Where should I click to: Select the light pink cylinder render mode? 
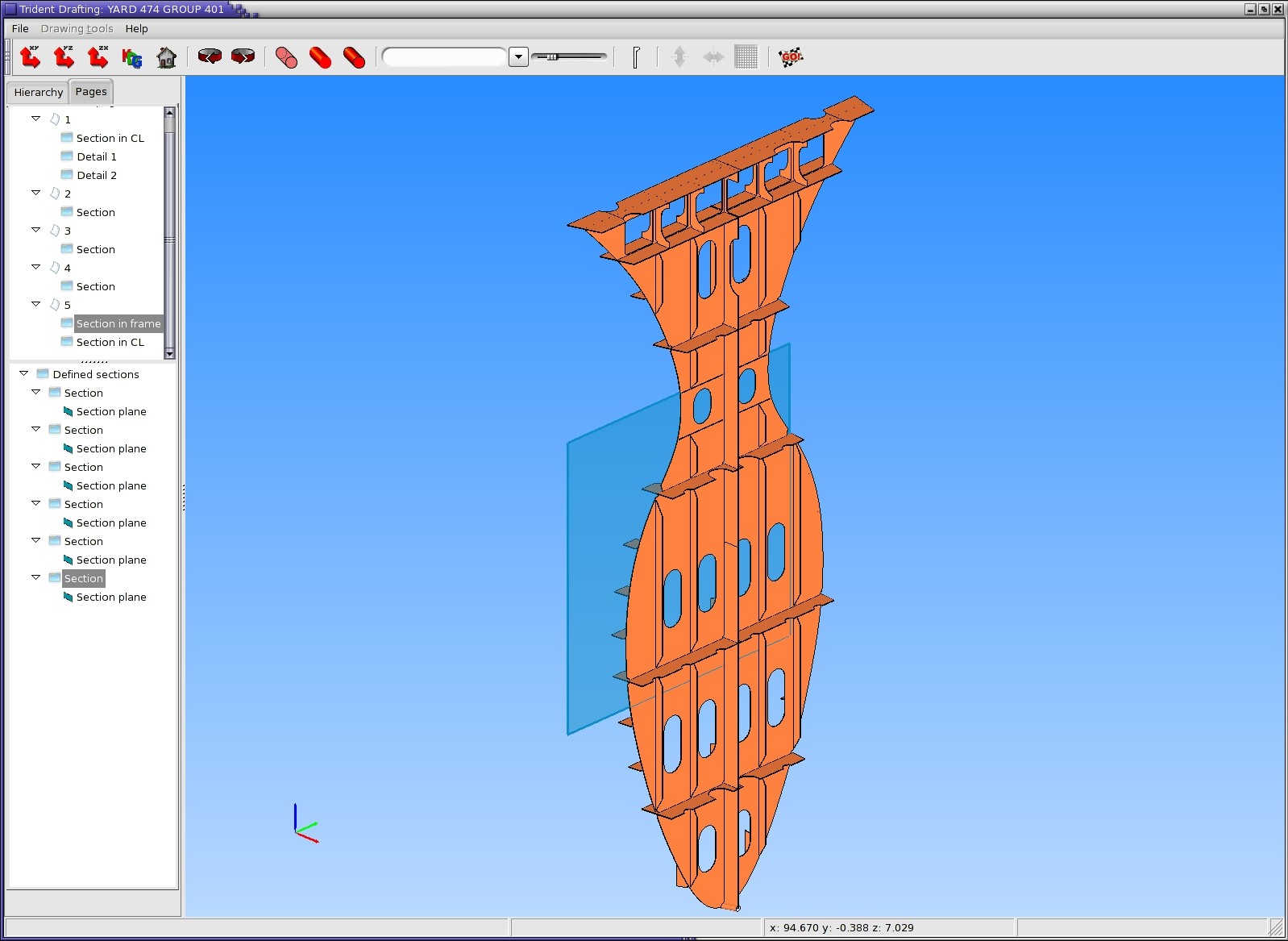point(286,57)
